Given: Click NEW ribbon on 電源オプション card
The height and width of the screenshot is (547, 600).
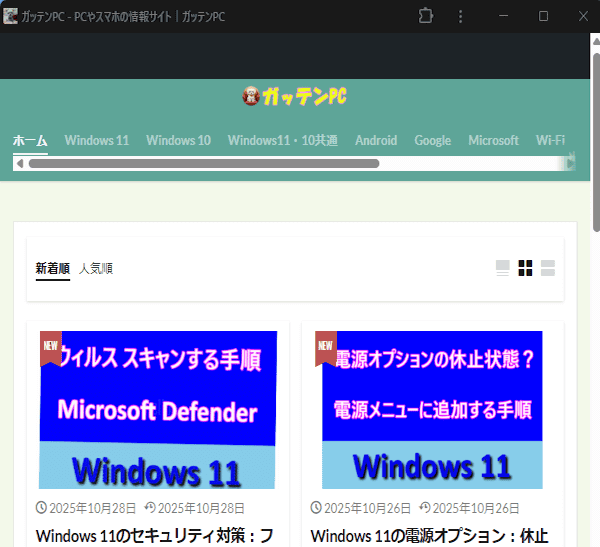Looking at the screenshot, I should point(326,348).
